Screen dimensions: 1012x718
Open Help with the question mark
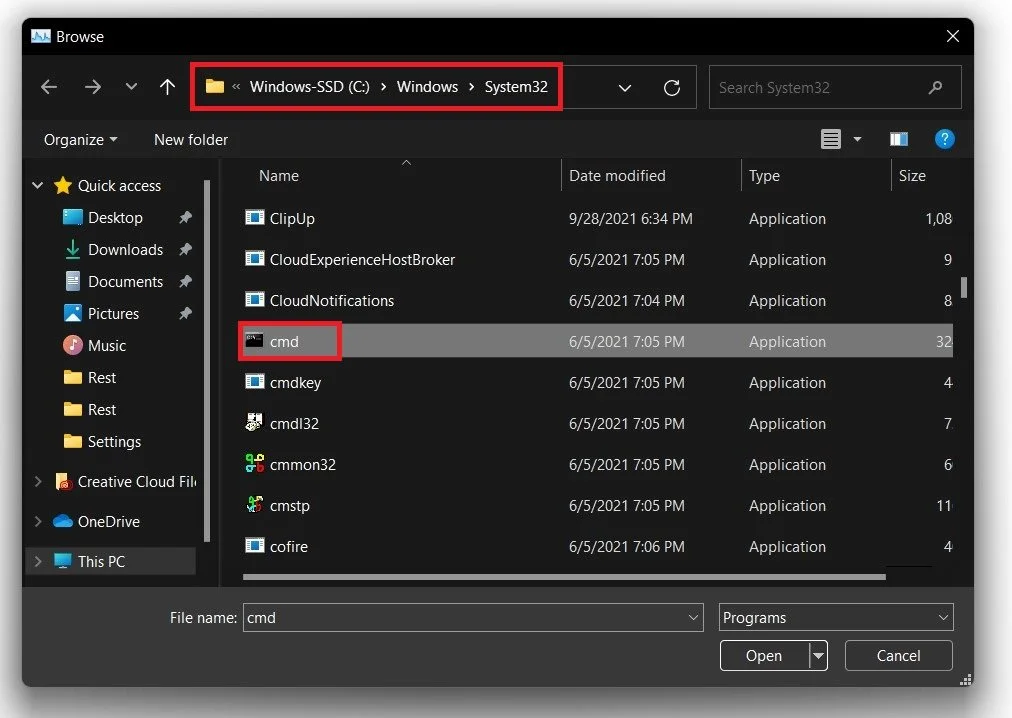[944, 139]
